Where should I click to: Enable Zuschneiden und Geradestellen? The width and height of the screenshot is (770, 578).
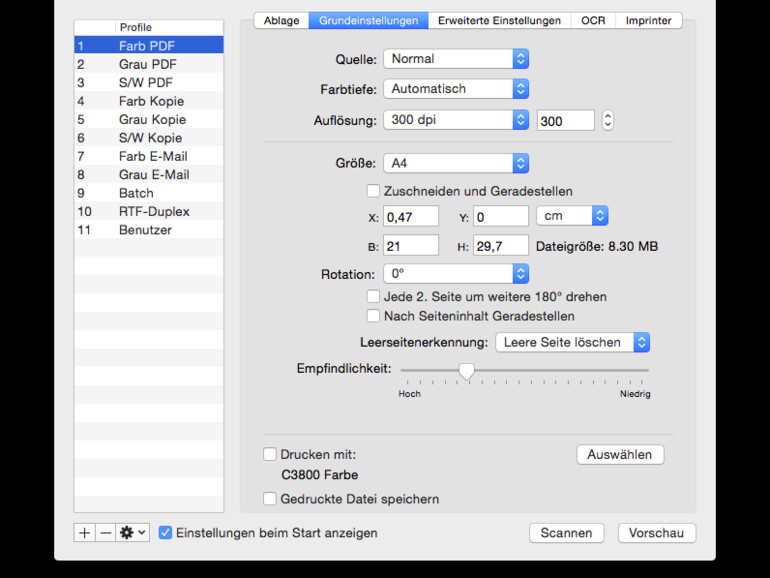tap(373, 191)
